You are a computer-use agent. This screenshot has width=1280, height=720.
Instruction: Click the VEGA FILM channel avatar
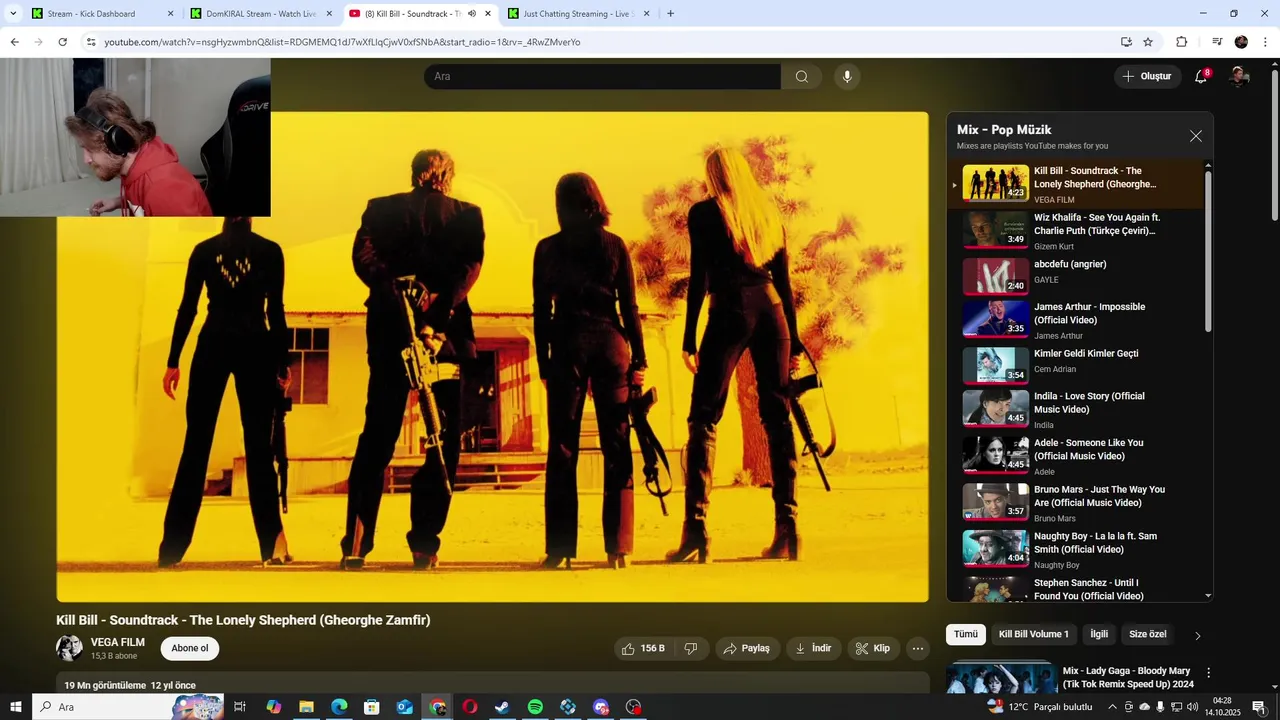coord(69,648)
